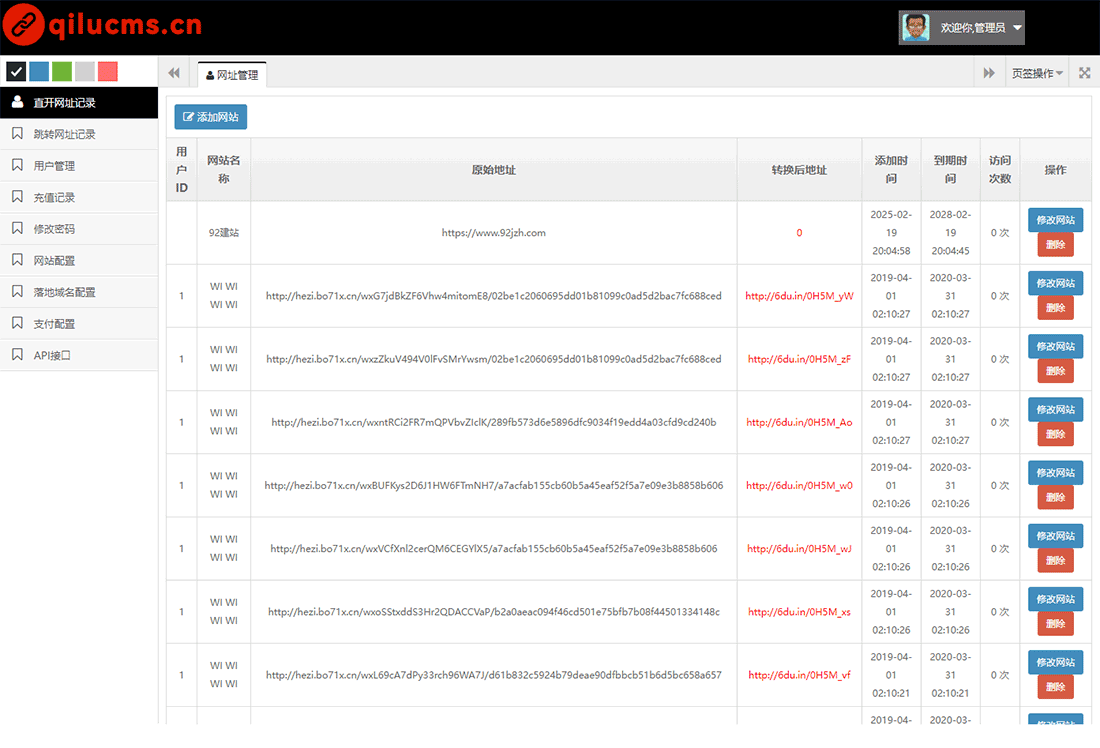Click 修改网站 for the 92建站 row
The image size is (1100, 748).
point(1056,220)
